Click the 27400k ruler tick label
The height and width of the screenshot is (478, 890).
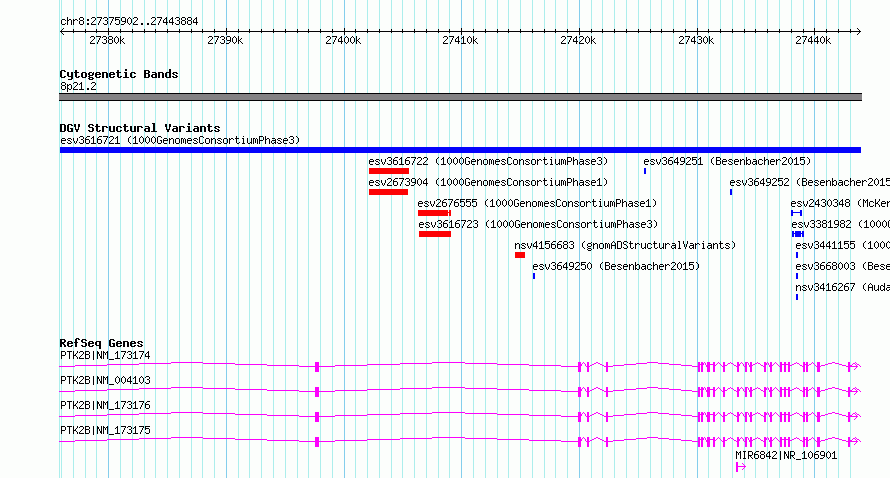343,40
